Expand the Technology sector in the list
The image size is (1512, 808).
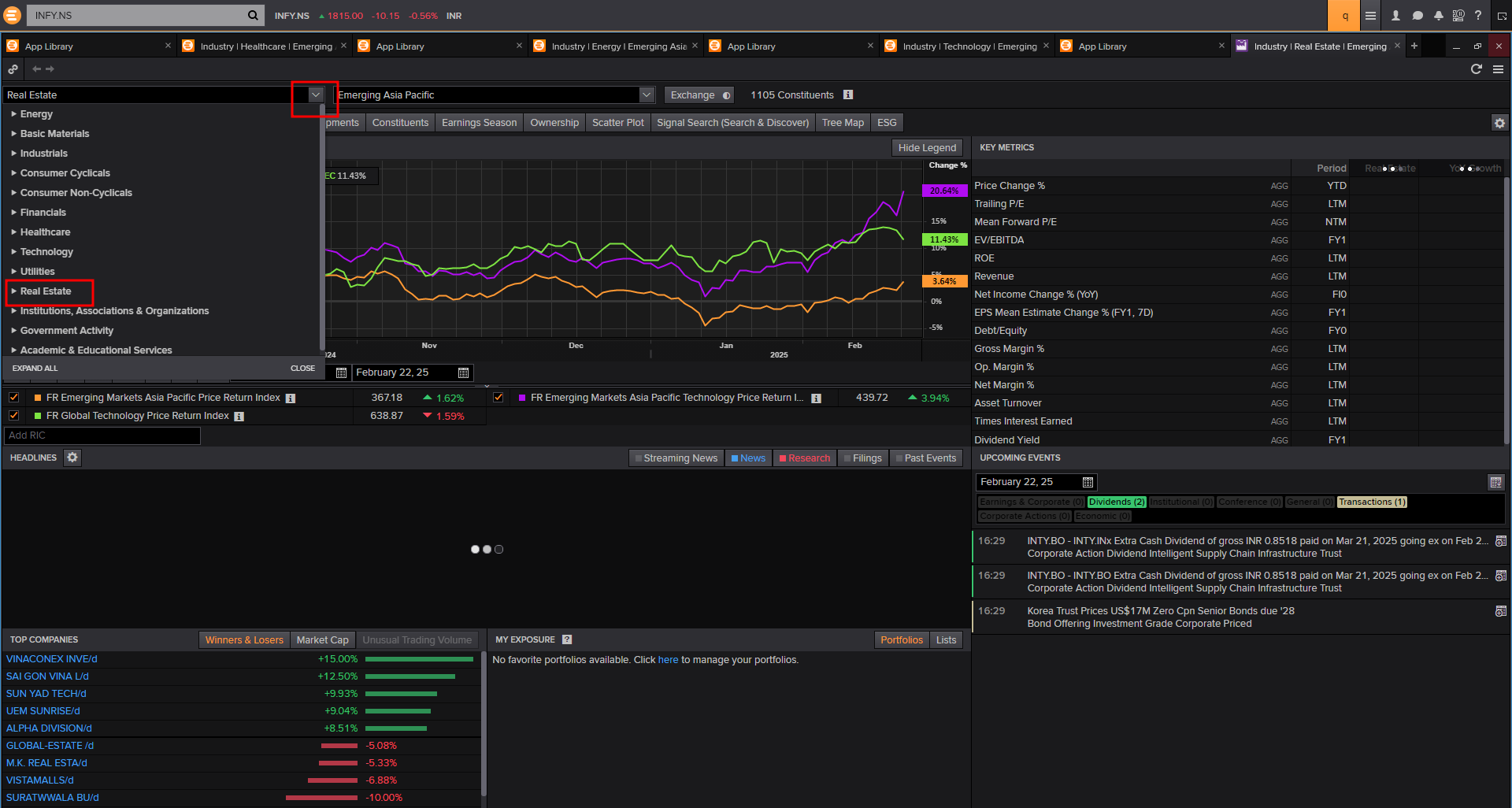pyautogui.click(x=14, y=252)
